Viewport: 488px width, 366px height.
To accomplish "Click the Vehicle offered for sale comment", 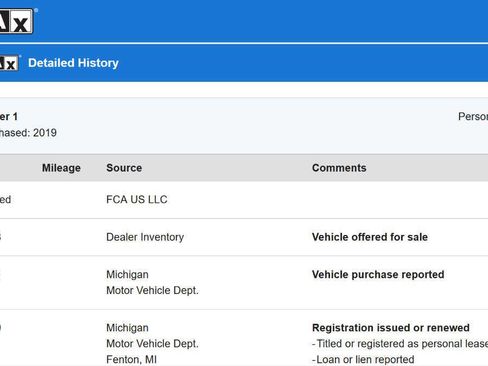I will click(x=370, y=237).
